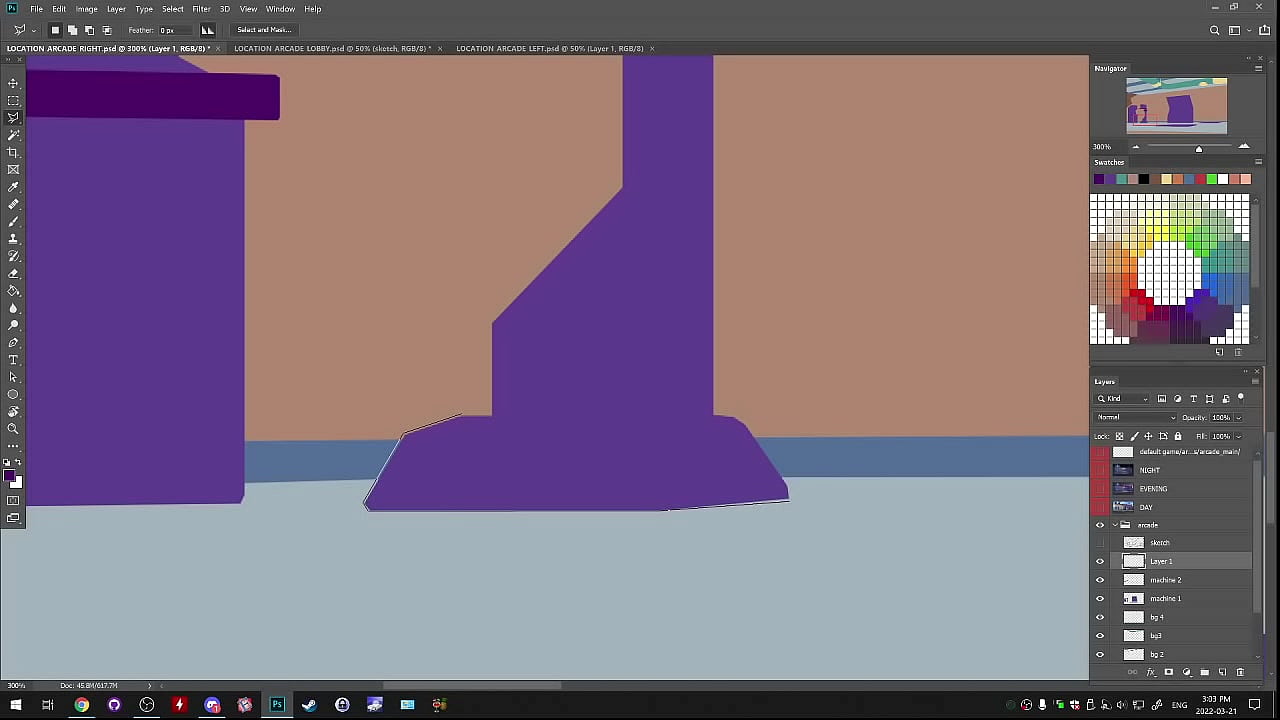The width and height of the screenshot is (1280, 720).
Task: Open the blend mode Normal dropdown
Action: (x=1136, y=417)
